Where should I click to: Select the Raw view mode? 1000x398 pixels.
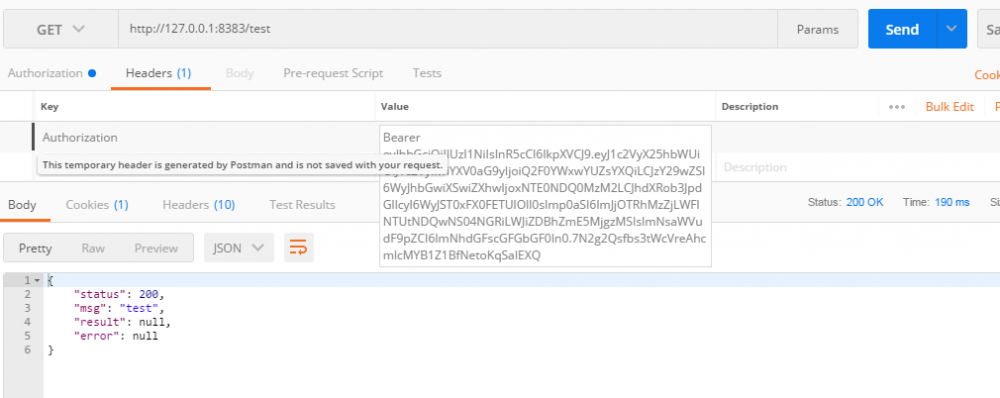pyautogui.click(x=93, y=248)
